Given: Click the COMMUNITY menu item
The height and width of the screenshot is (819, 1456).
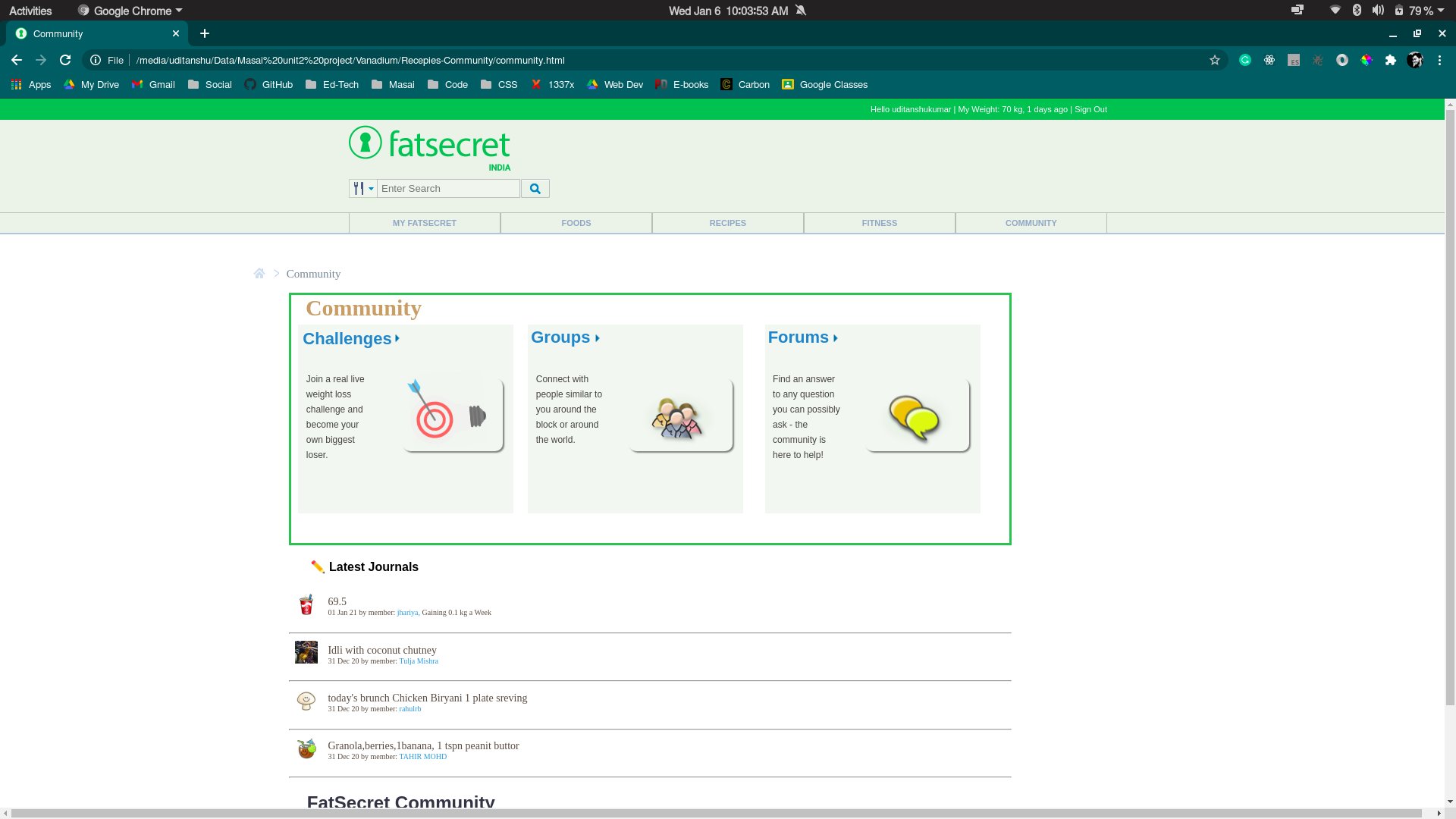Looking at the screenshot, I should (x=1031, y=222).
